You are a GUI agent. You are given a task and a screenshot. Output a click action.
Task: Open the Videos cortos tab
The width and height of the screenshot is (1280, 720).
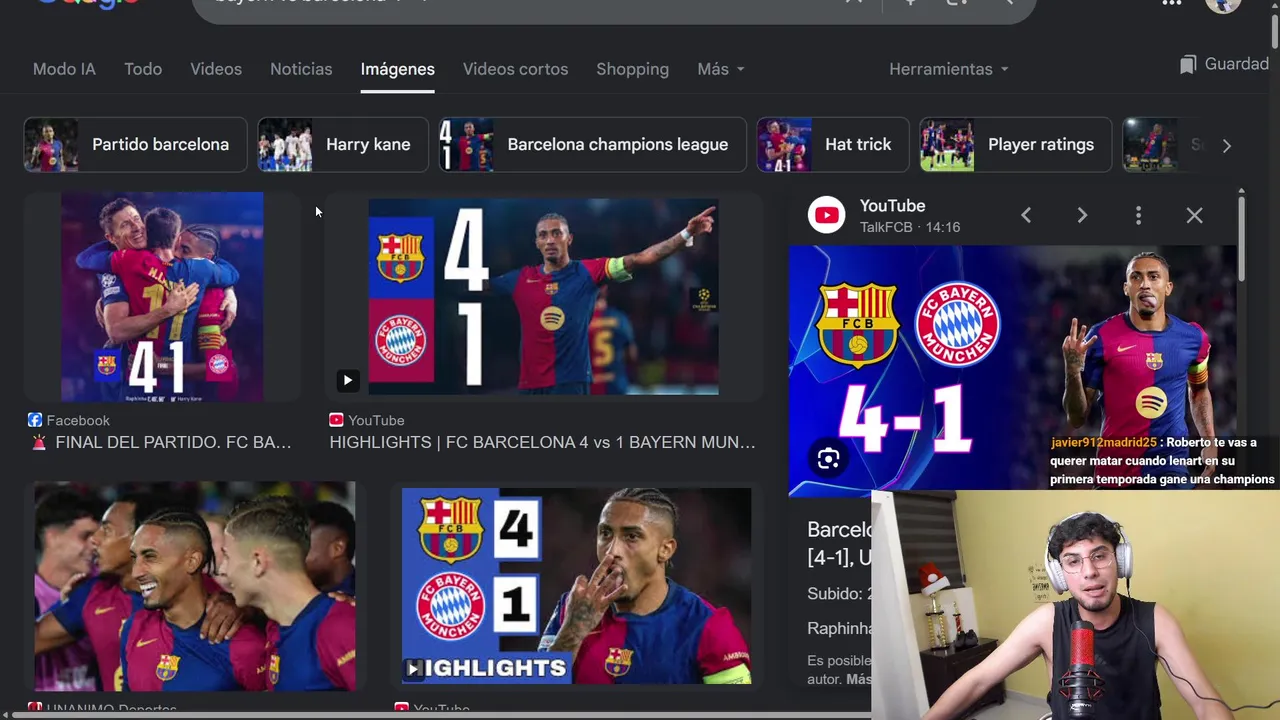(515, 69)
